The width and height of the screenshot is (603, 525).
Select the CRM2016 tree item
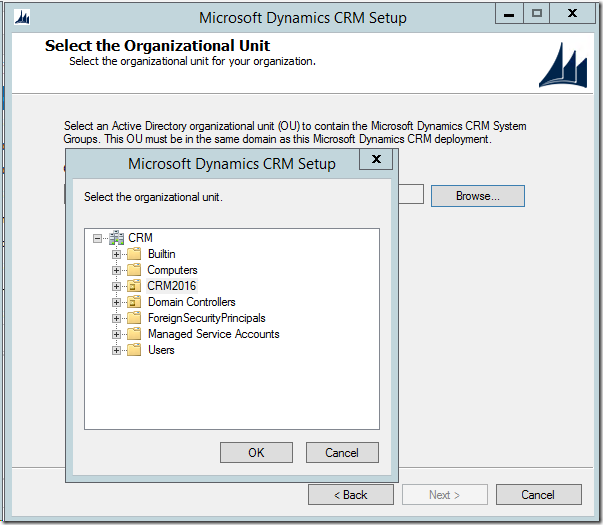click(x=172, y=286)
